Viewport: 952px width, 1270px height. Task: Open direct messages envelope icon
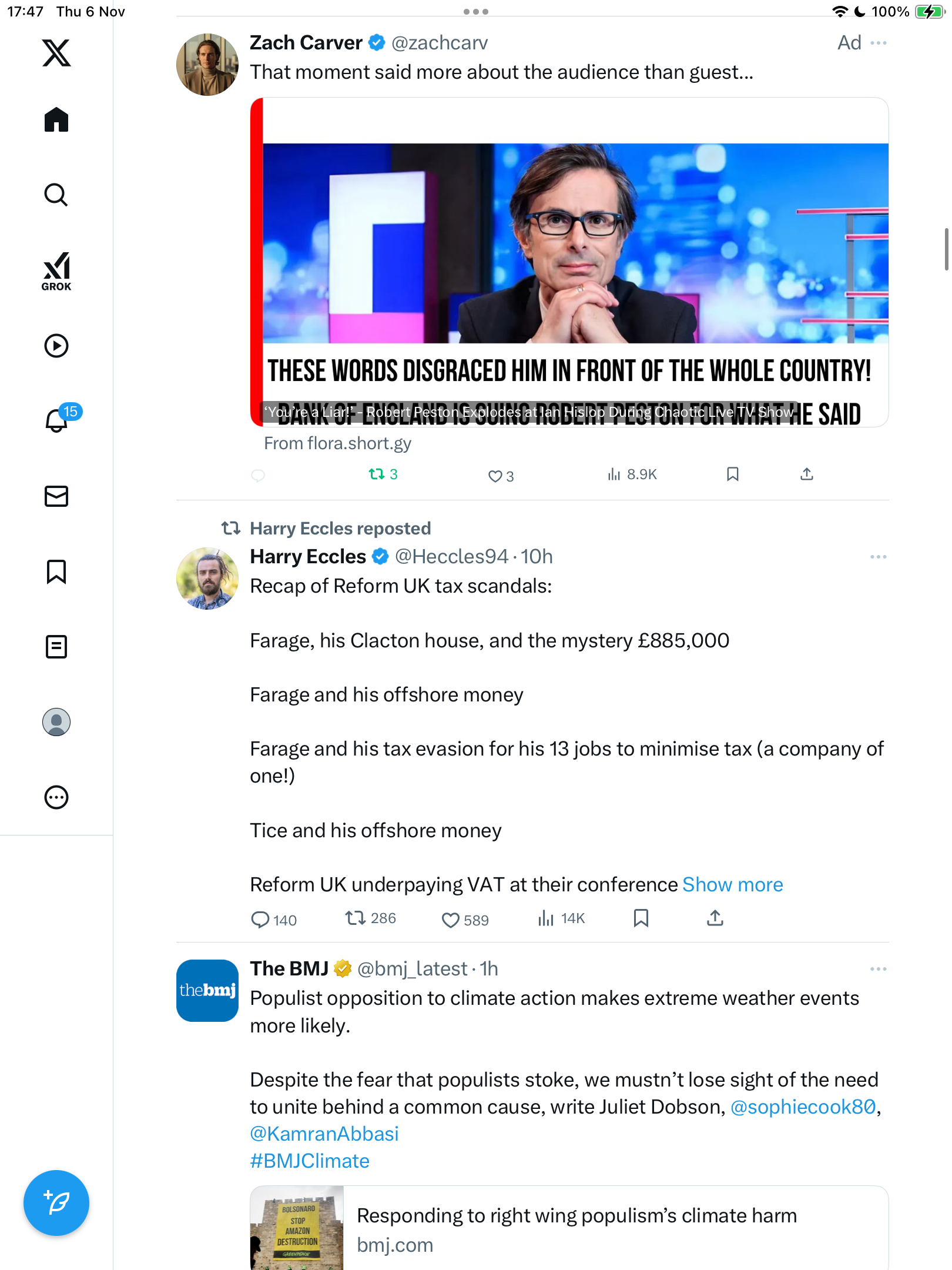click(56, 496)
